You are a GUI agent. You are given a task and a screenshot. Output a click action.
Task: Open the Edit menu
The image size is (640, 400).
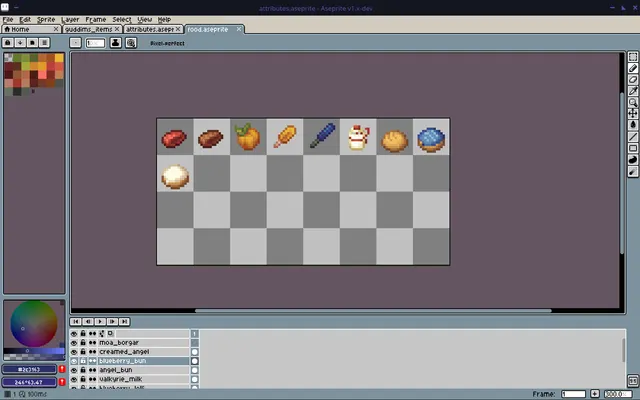25,20
